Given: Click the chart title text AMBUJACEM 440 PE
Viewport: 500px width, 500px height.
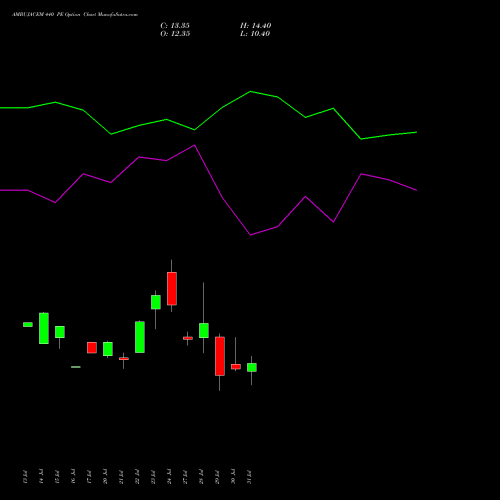Looking at the screenshot, I should tap(37, 15).
